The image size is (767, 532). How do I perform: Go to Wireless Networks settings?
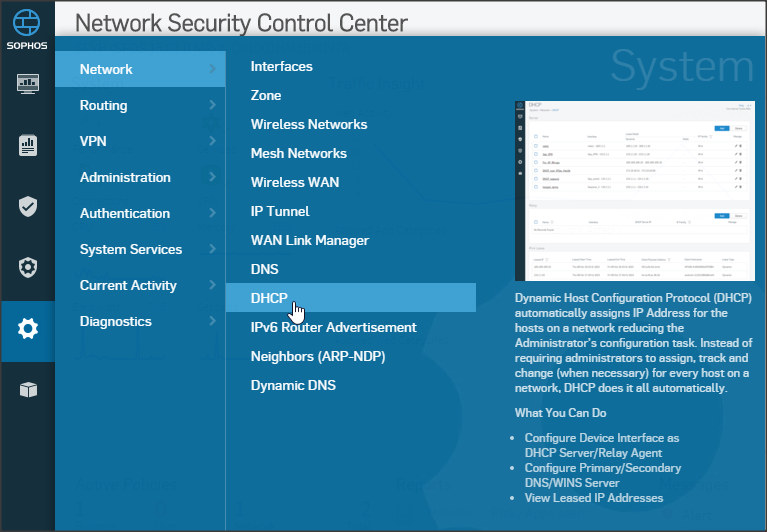click(x=309, y=124)
